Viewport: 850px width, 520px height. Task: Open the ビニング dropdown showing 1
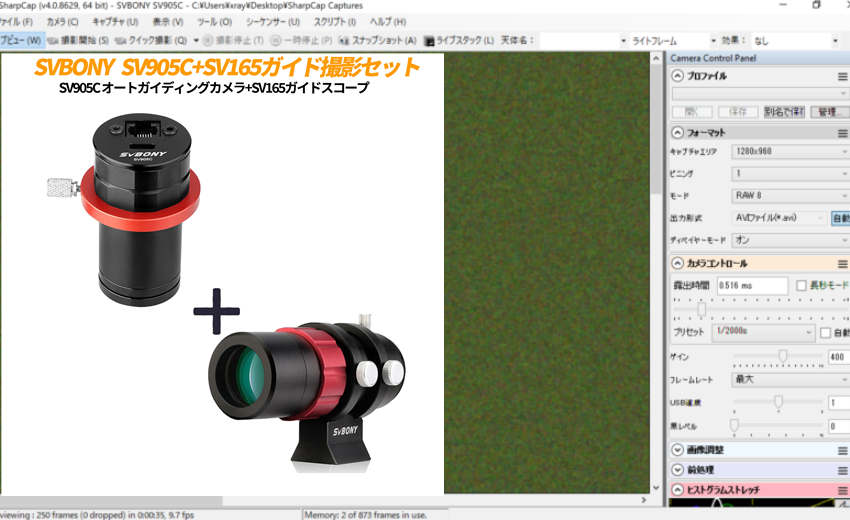tap(790, 174)
